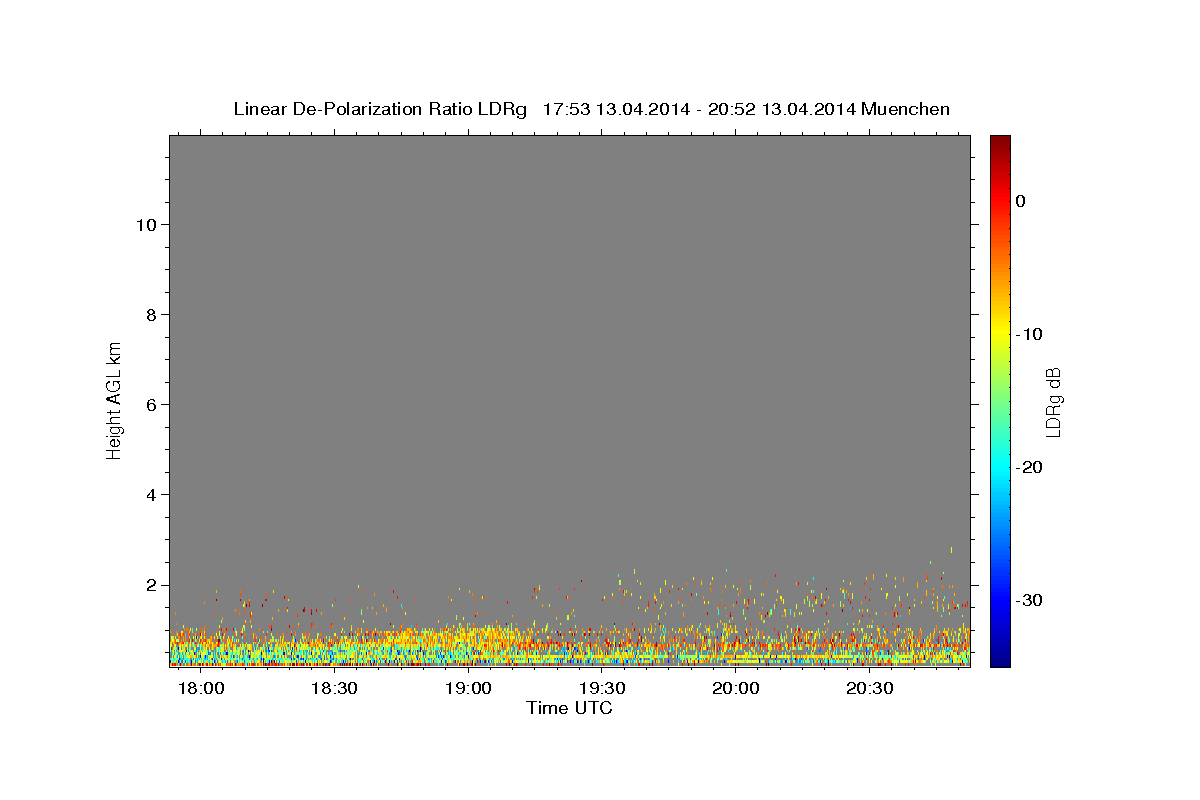The image size is (1200, 800).
Task: Click the height tick label 4
Action: coord(153,495)
